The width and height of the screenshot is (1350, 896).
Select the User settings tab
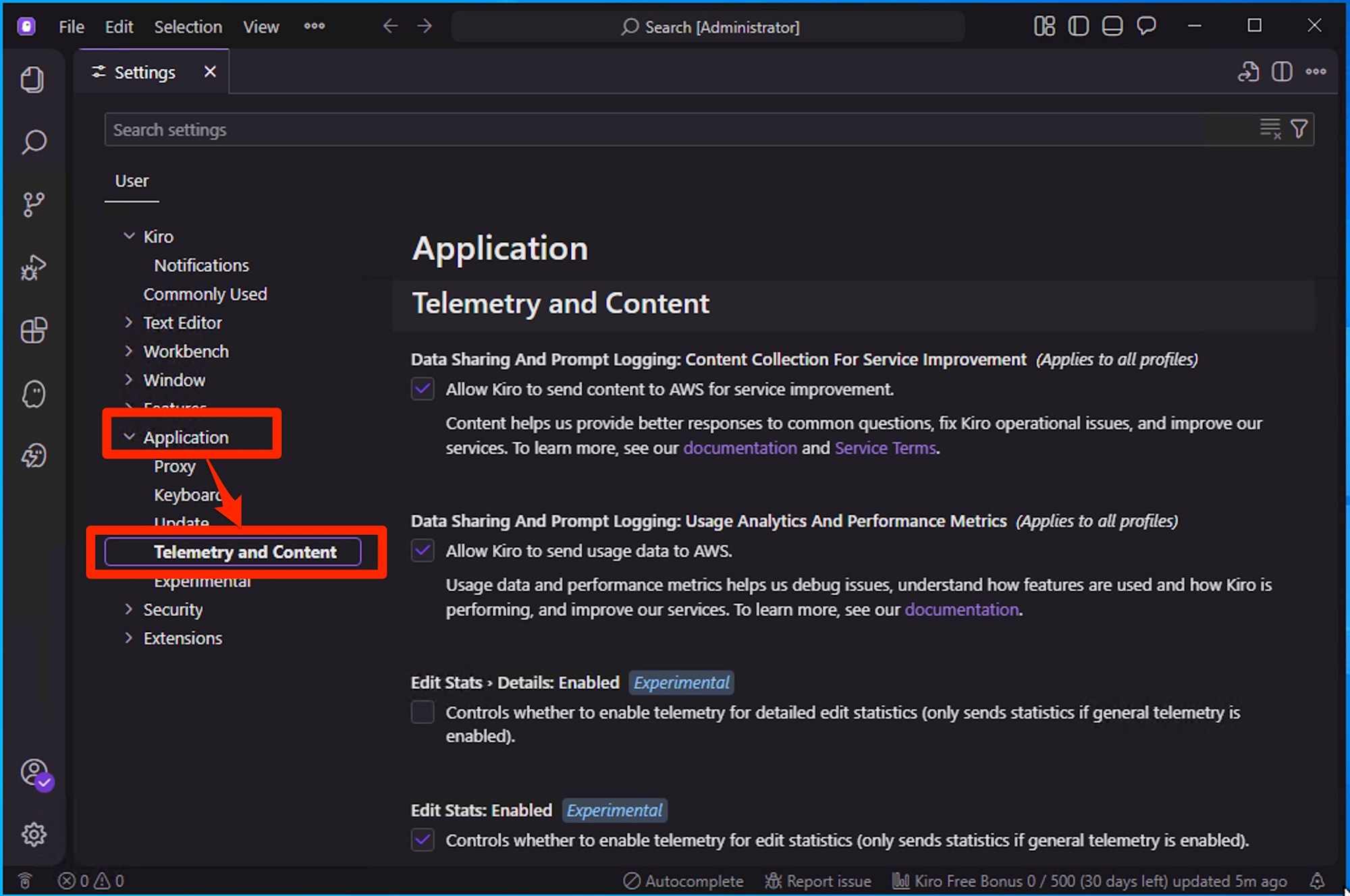(x=132, y=181)
